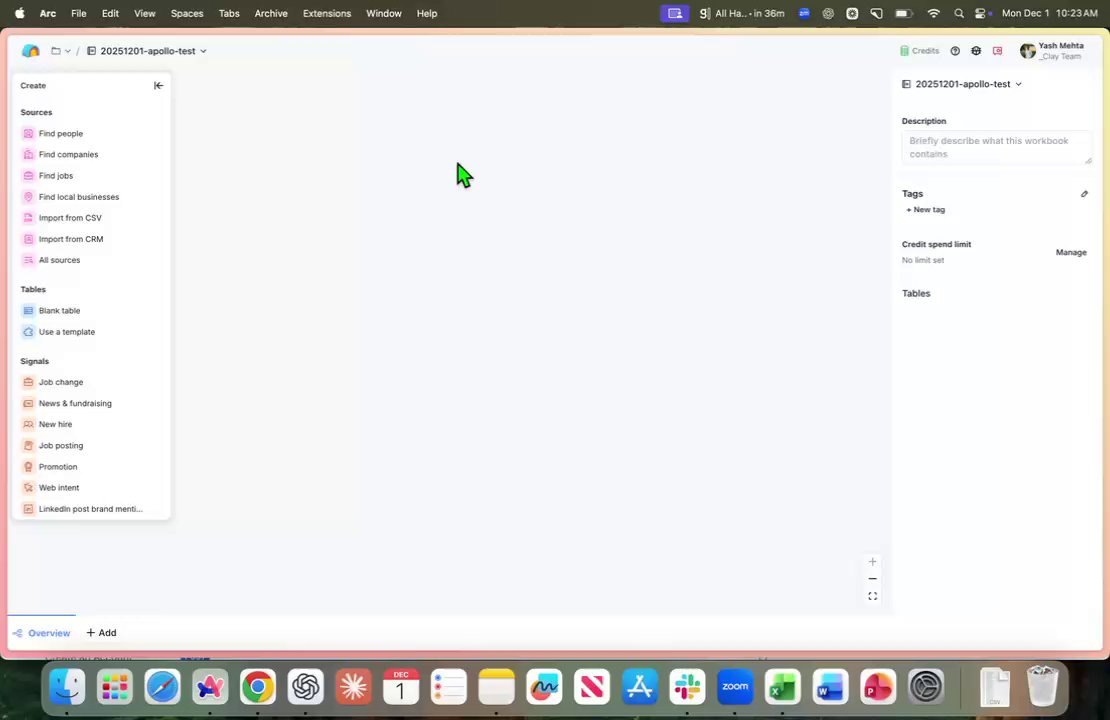This screenshot has height=720, width=1110.
Task: Open ChatGPT from the Dock
Action: pos(306,687)
